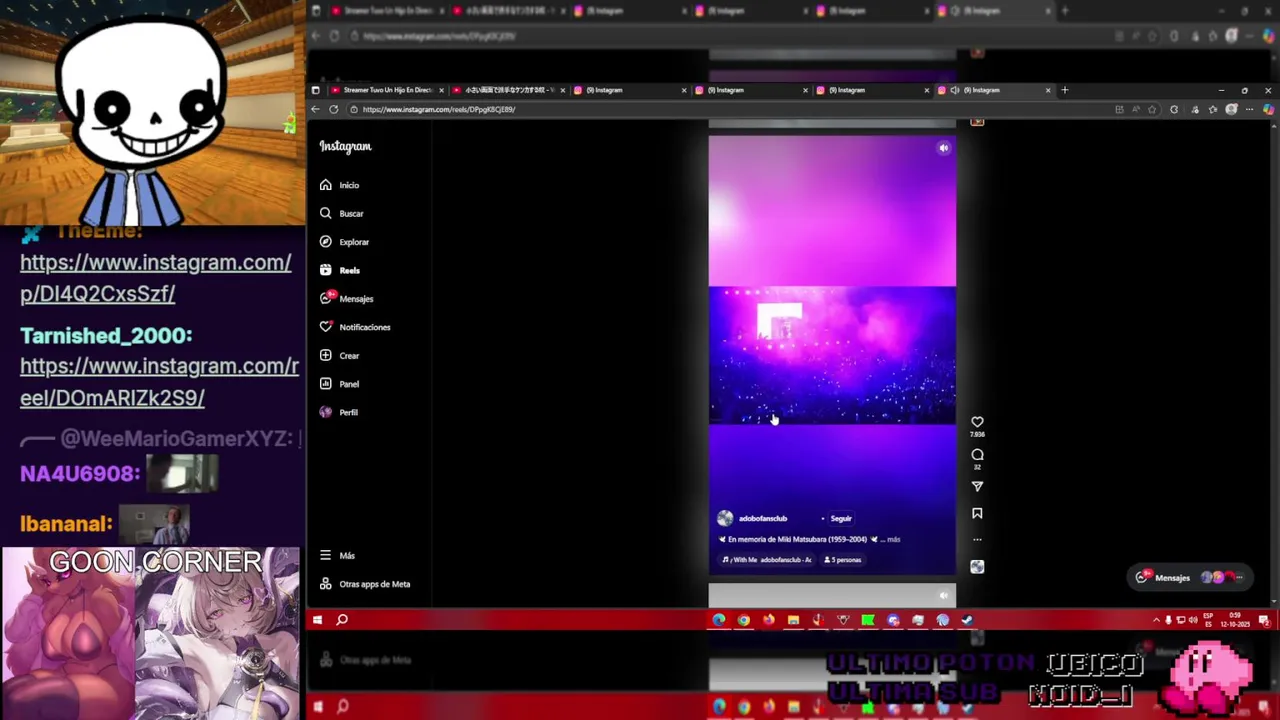
Task: Open adobofansclub avatar on reel
Action: click(x=725, y=518)
